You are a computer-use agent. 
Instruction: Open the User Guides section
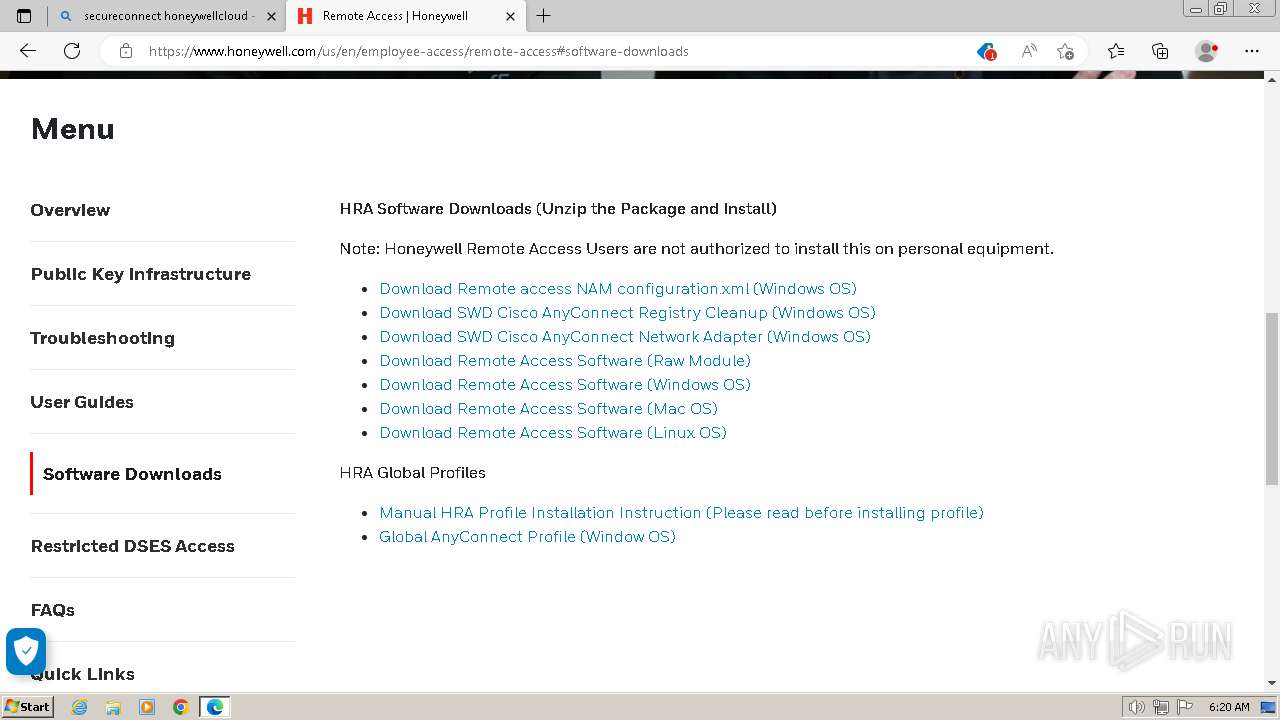click(82, 402)
